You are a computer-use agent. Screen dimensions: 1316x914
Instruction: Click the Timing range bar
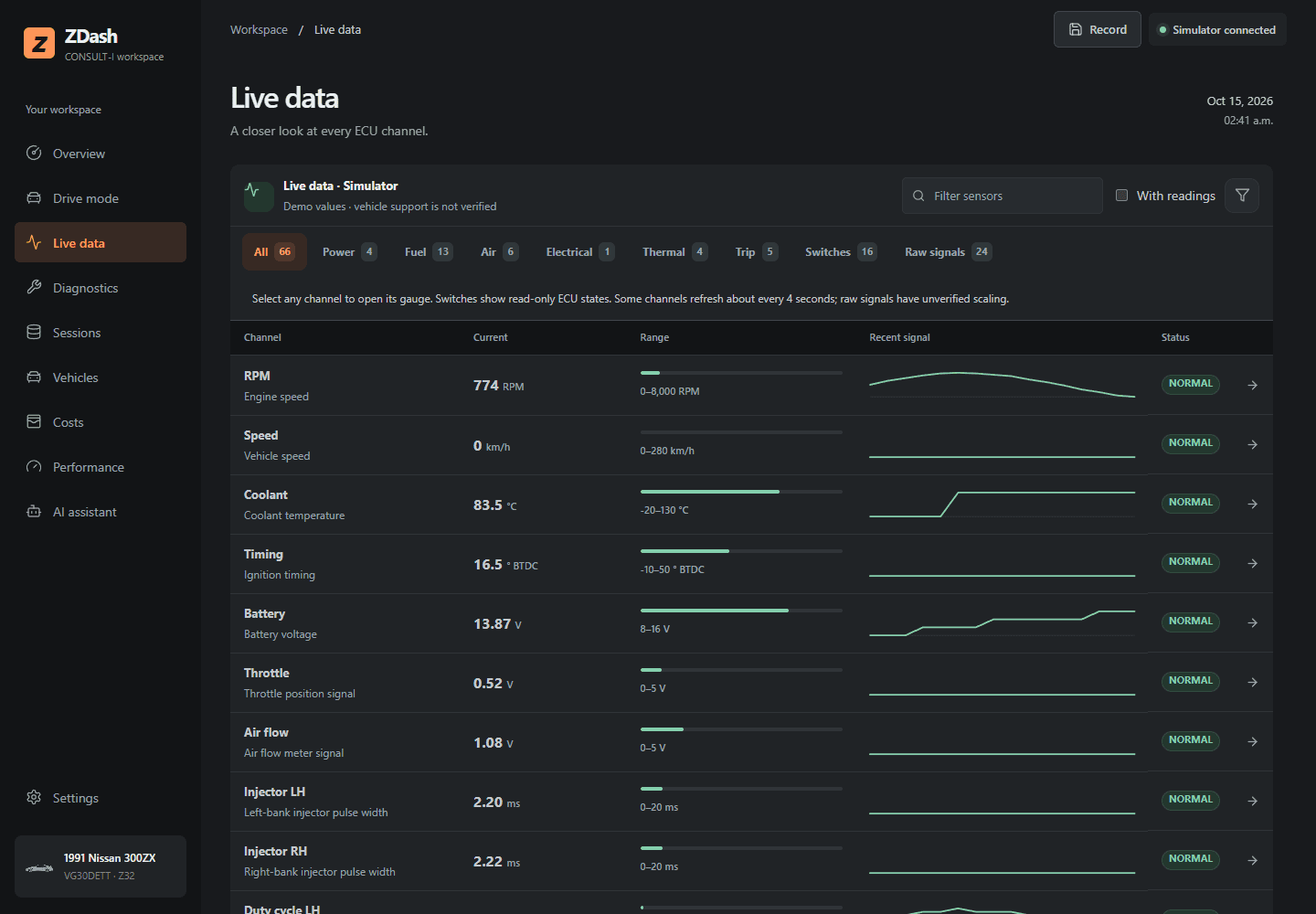741,551
